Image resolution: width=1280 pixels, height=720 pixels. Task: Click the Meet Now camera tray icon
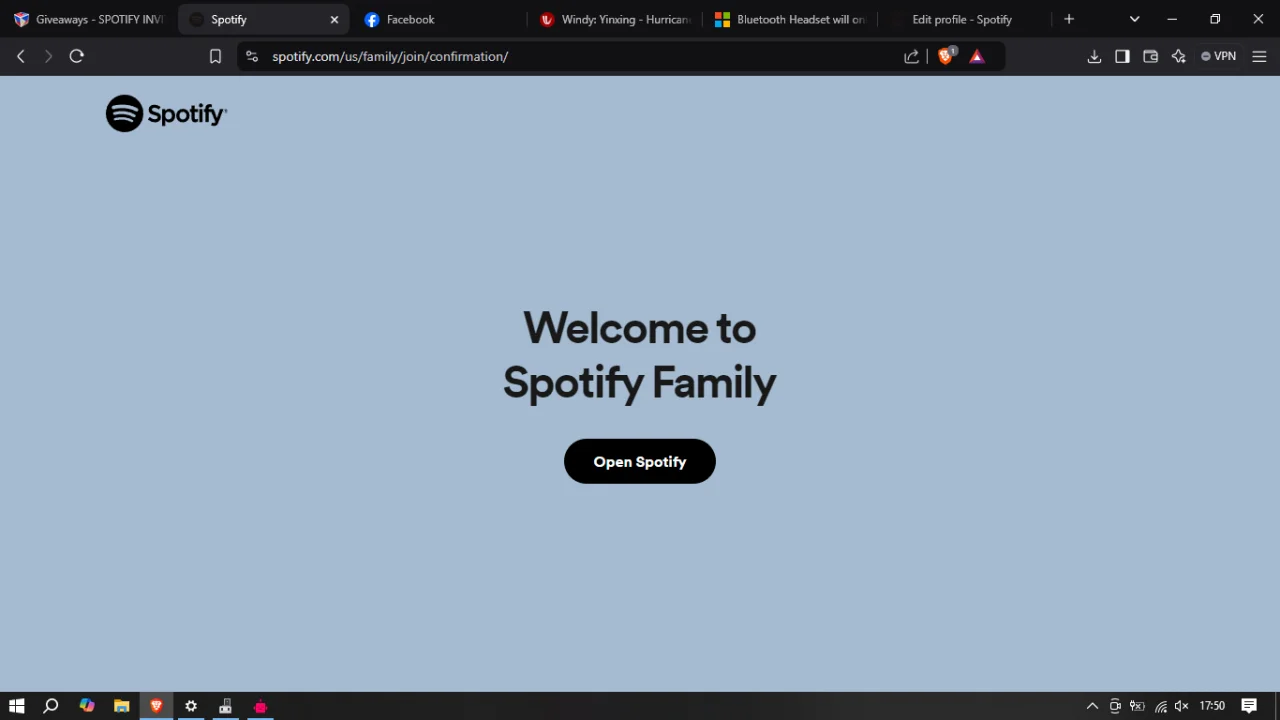point(1115,706)
